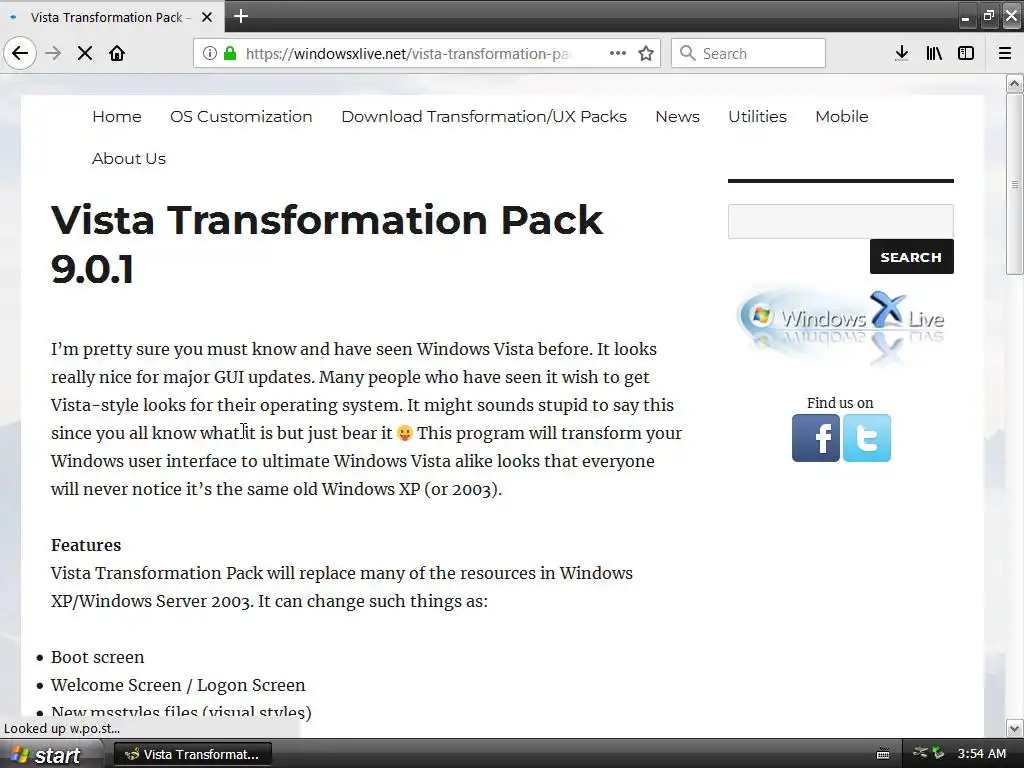Go back using the browser back arrow
The image size is (1024, 768).
click(20, 53)
